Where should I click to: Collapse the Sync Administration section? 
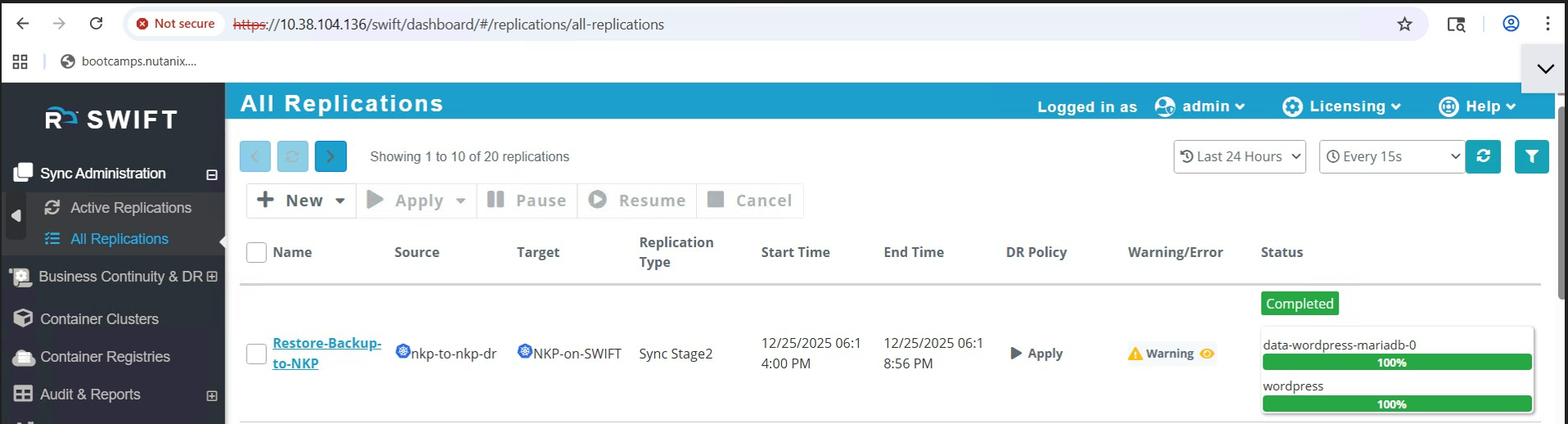coord(211,174)
